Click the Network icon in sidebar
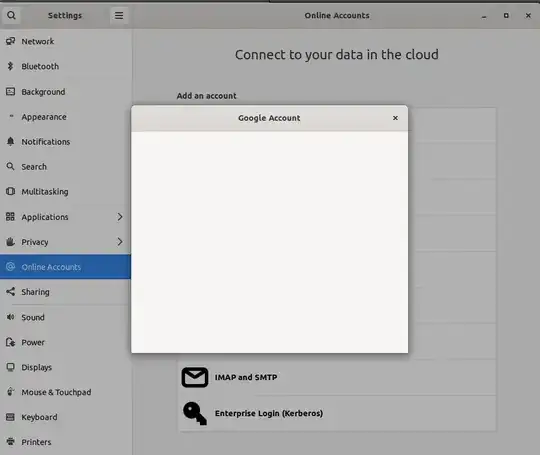This screenshot has width=540, height=455. coord(10,41)
